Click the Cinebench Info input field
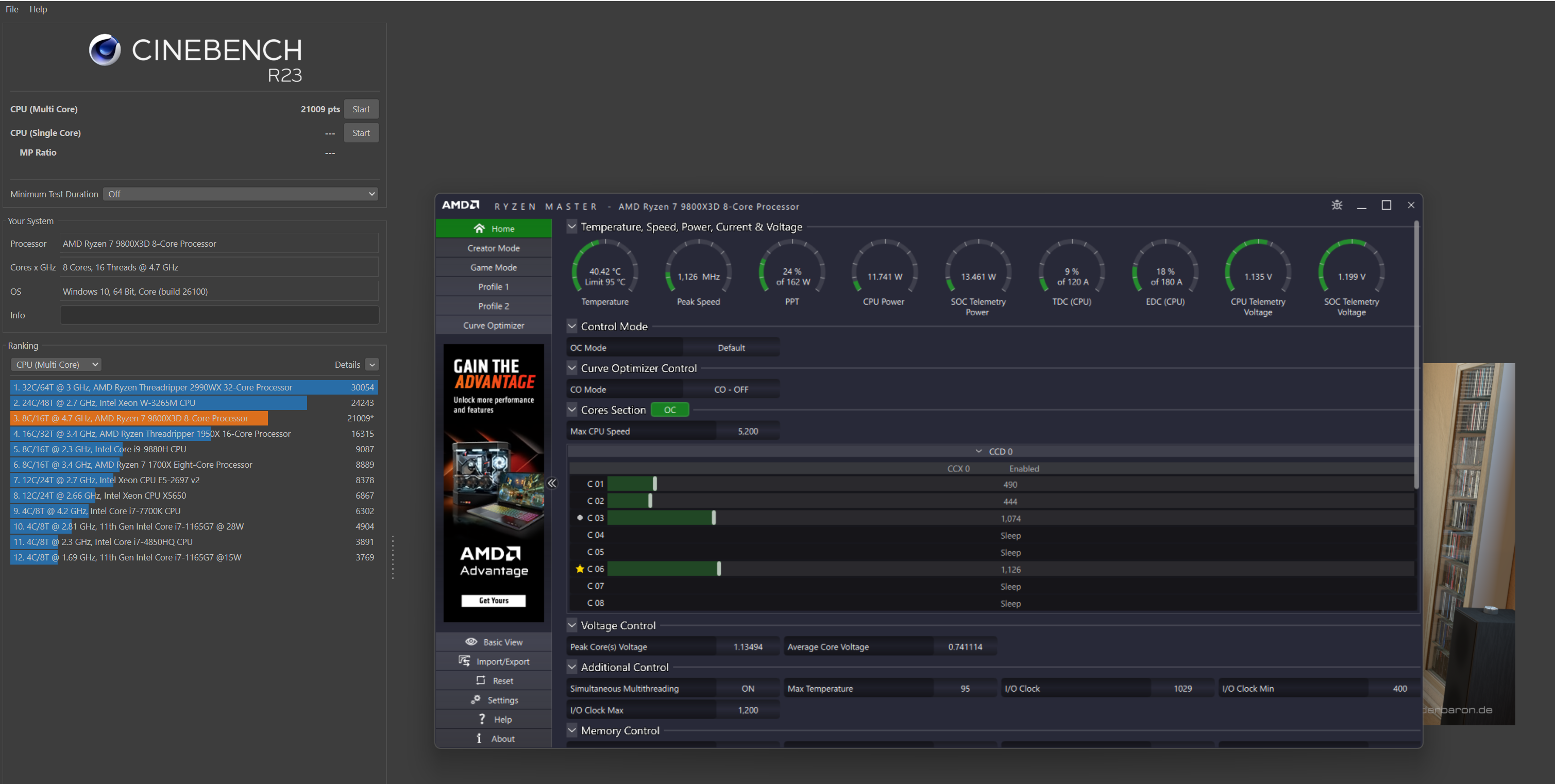Image resolution: width=1555 pixels, height=784 pixels. coord(219,315)
